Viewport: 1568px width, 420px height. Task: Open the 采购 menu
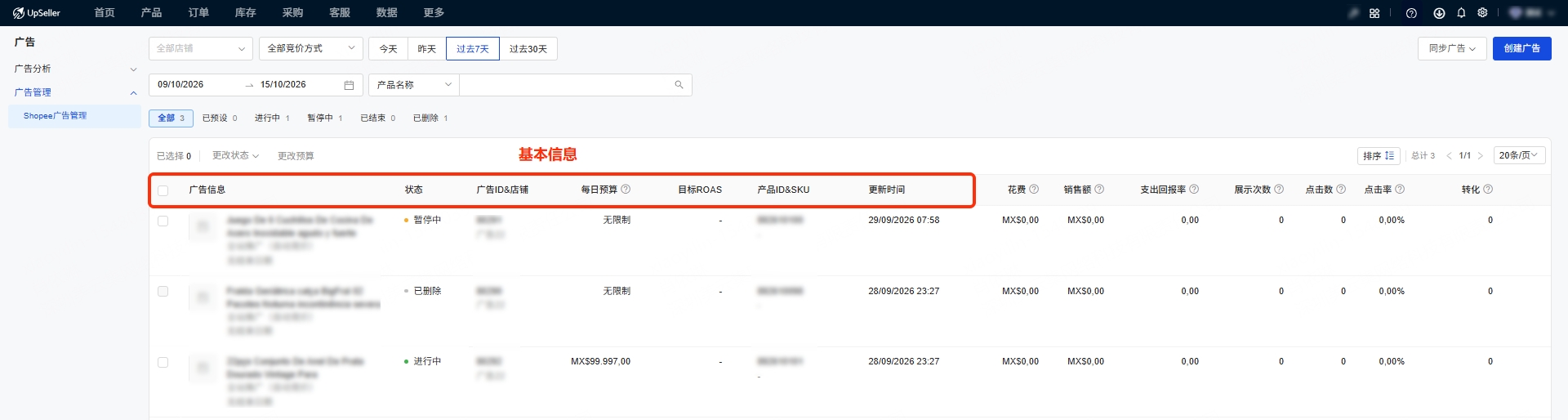[292, 13]
